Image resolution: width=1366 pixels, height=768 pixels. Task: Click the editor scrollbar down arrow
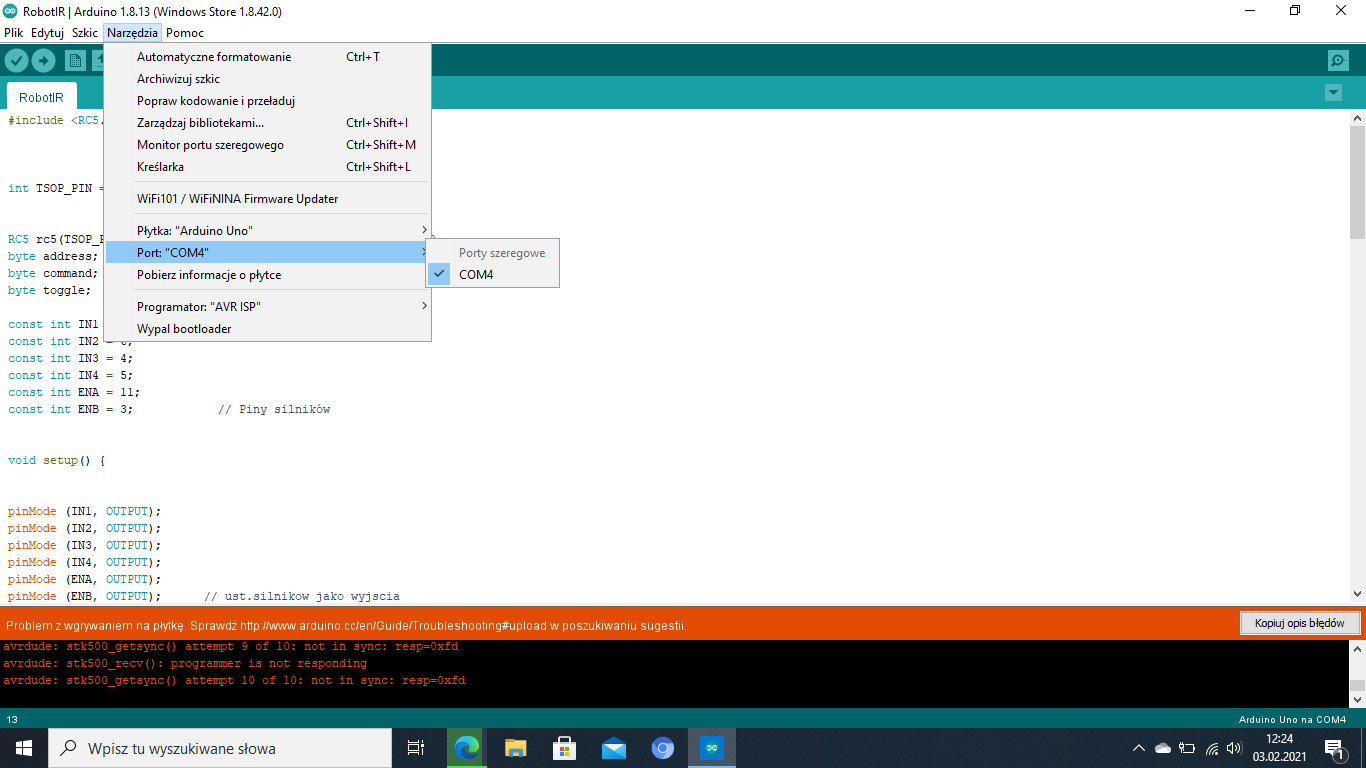[1357, 593]
